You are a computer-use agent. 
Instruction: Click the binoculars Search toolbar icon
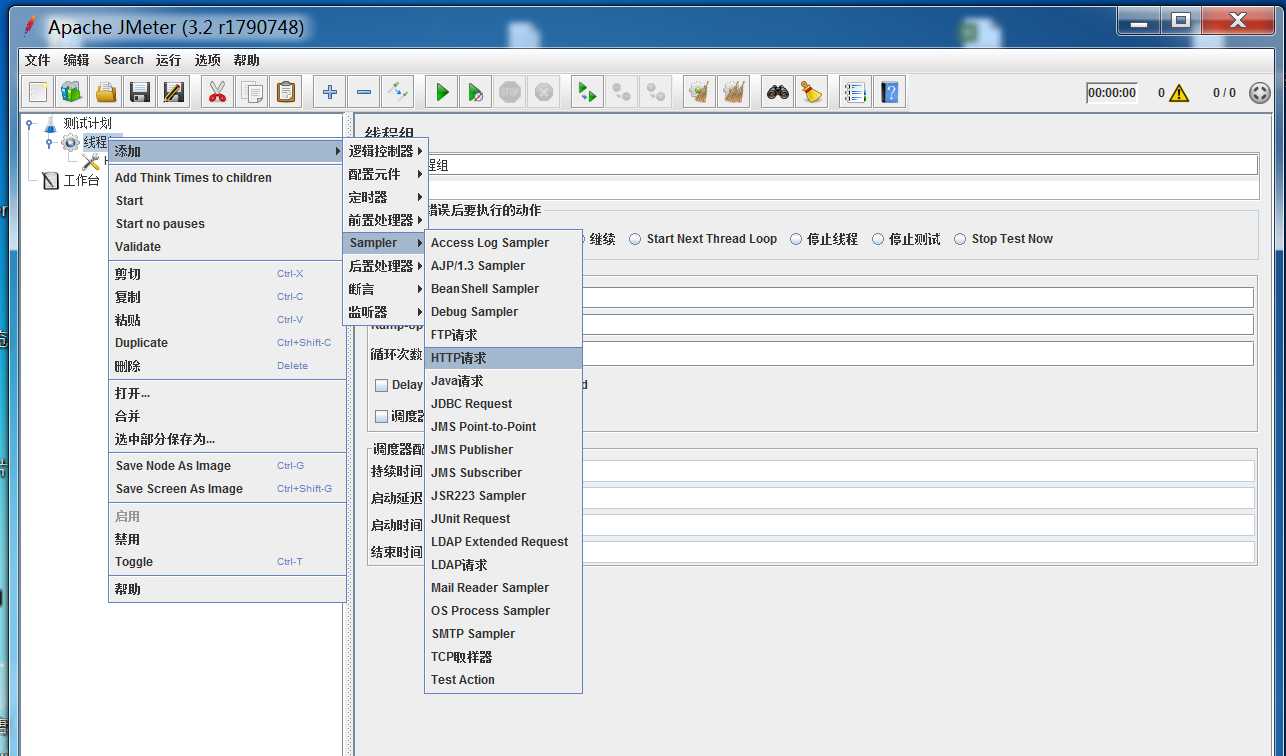[778, 93]
